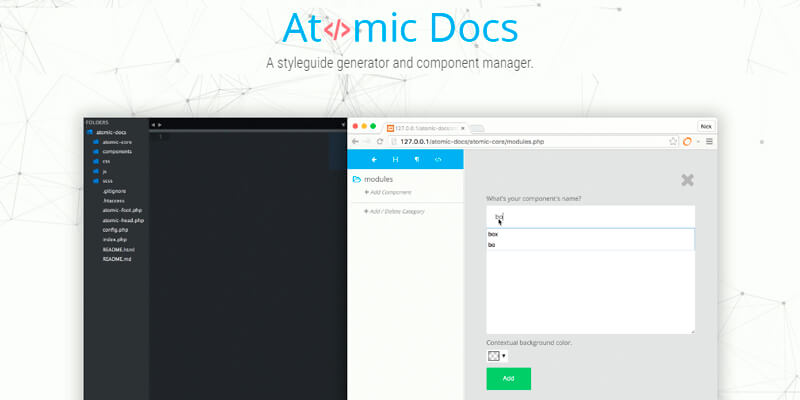Expand the js folder in editor sidebar
This screenshot has width=800, height=400.
pyautogui.click(x=100, y=171)
